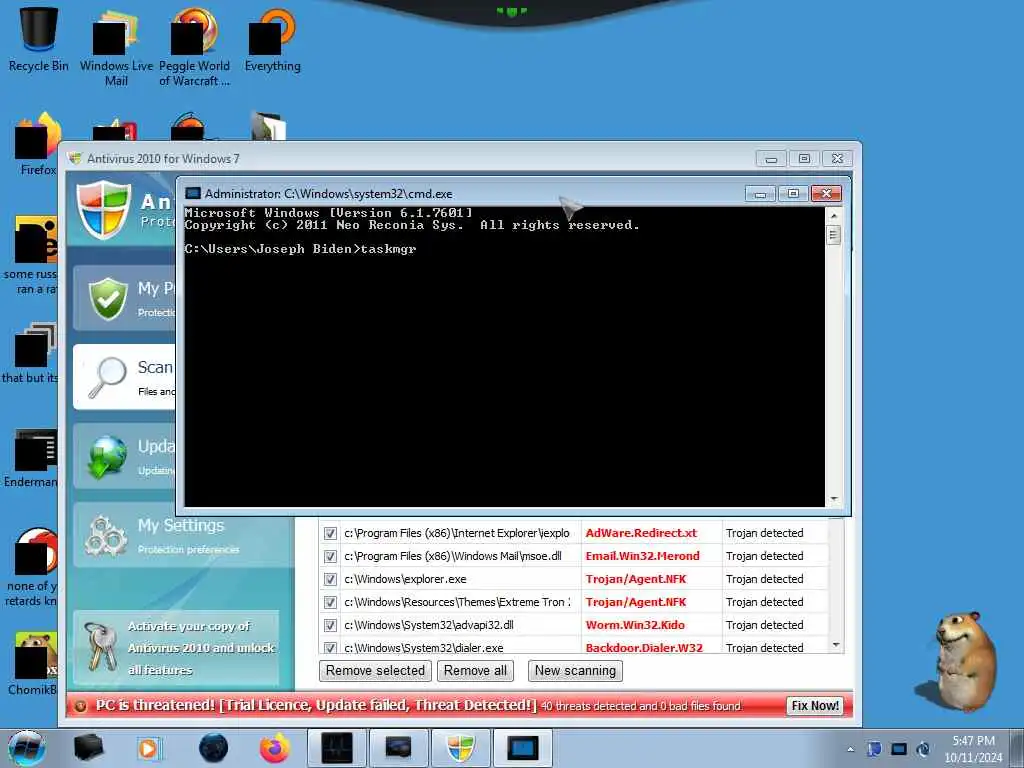
Task: Open the Windows Live Mail desktop icon
Action: (116, 47)
